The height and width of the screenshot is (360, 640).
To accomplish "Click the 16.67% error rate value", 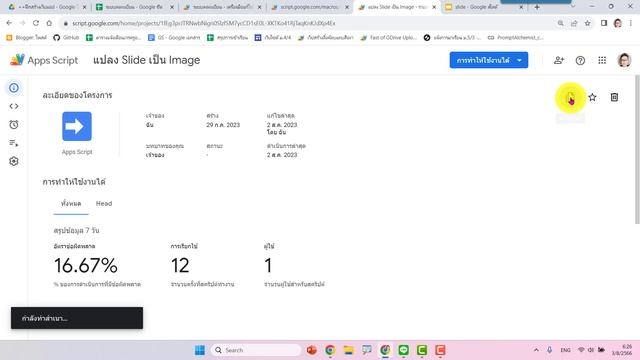I will coord(86,265).
